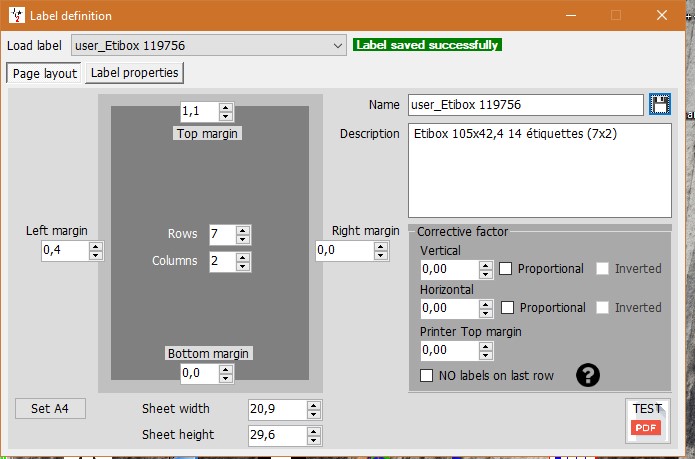
Task: Focus the Right margin input field
Action: 345,250
